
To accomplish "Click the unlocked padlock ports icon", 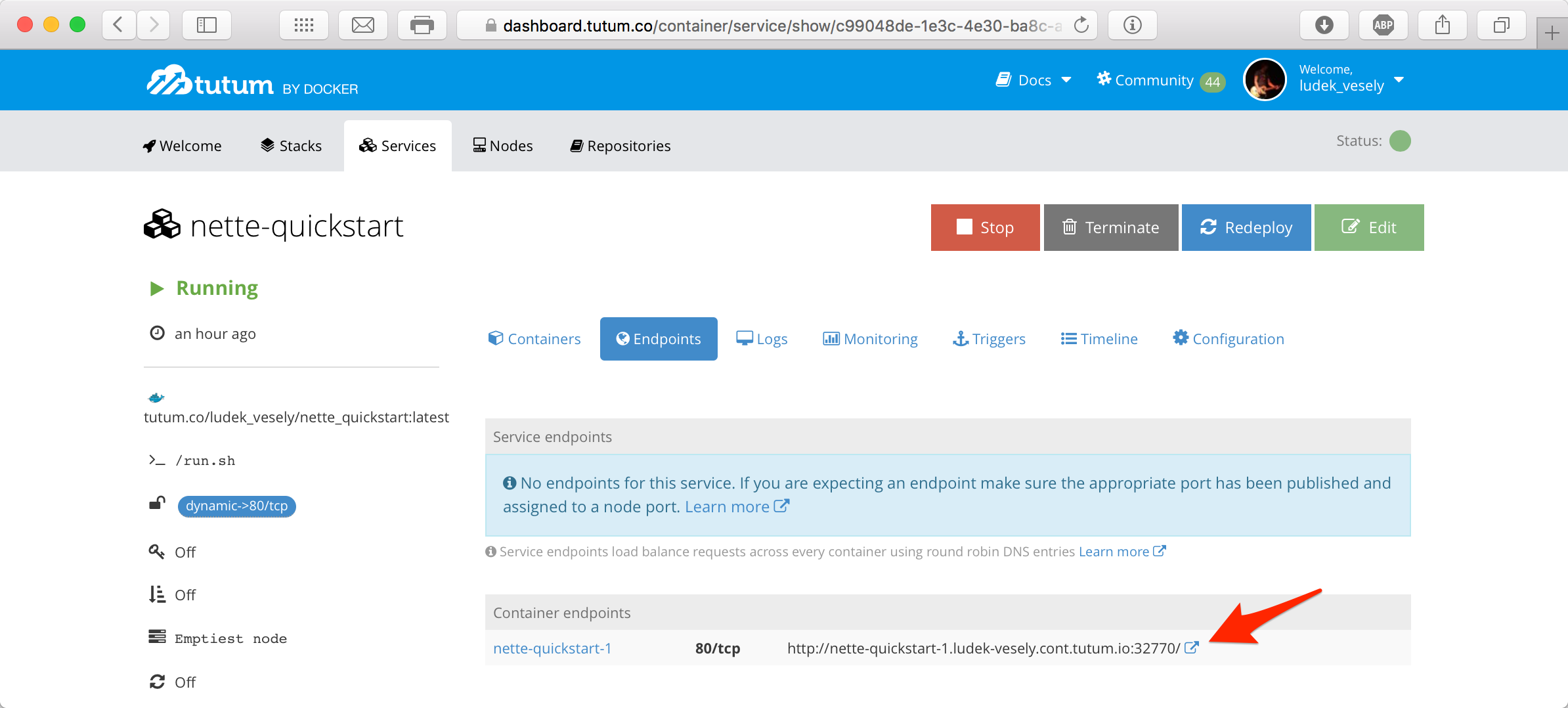I will click(157, 503).
